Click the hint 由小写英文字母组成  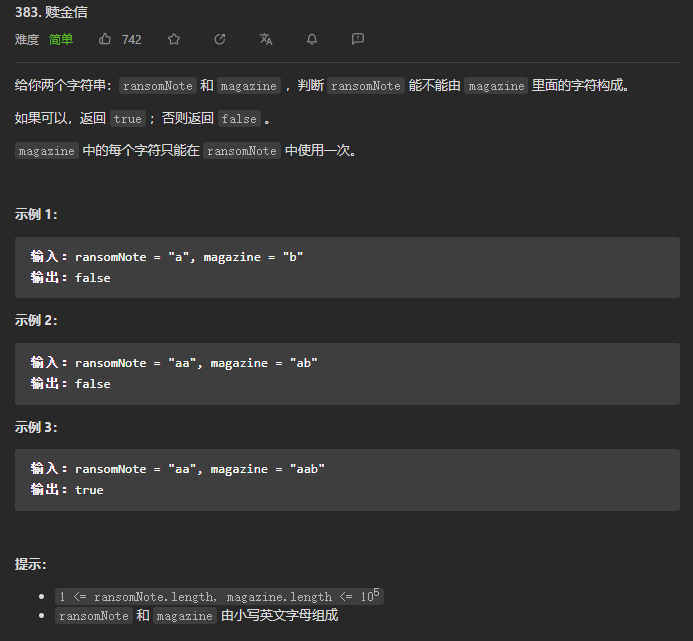pyautogui.click(x=279, y=615)
